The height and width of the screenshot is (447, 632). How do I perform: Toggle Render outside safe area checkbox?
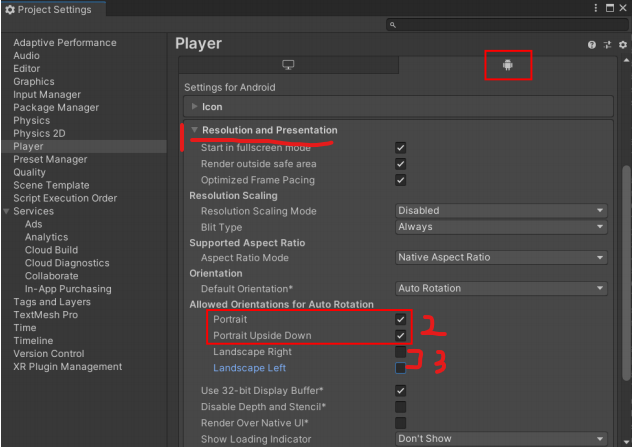pos(400,164)
